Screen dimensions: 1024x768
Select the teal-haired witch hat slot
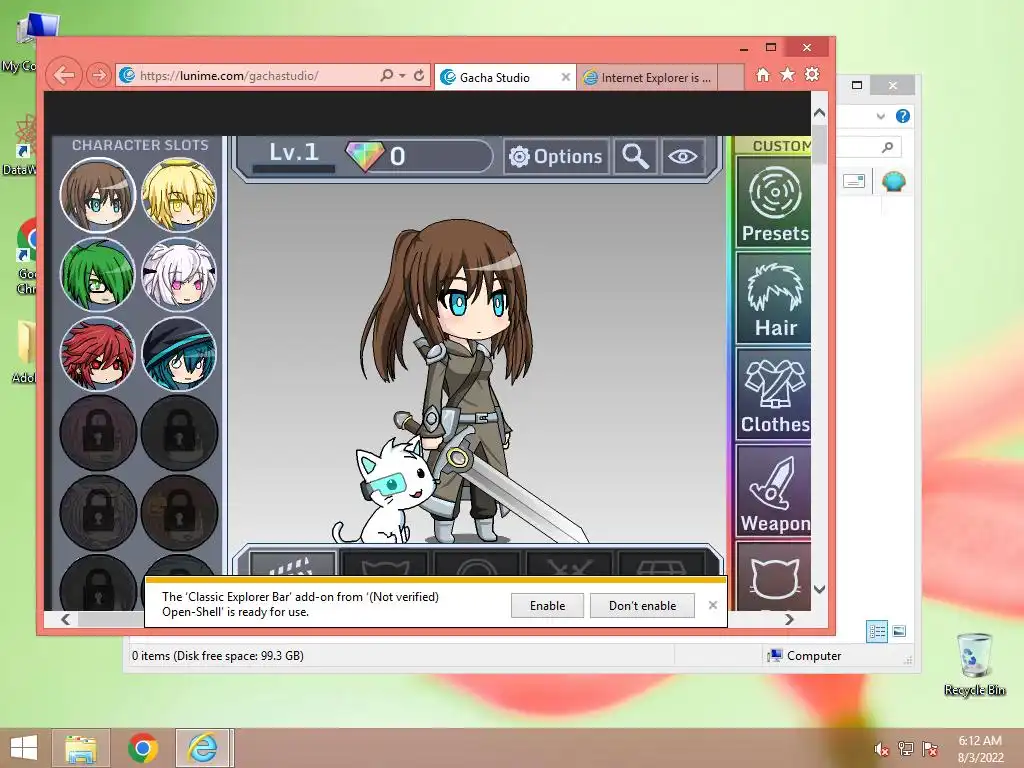[179, 354]
